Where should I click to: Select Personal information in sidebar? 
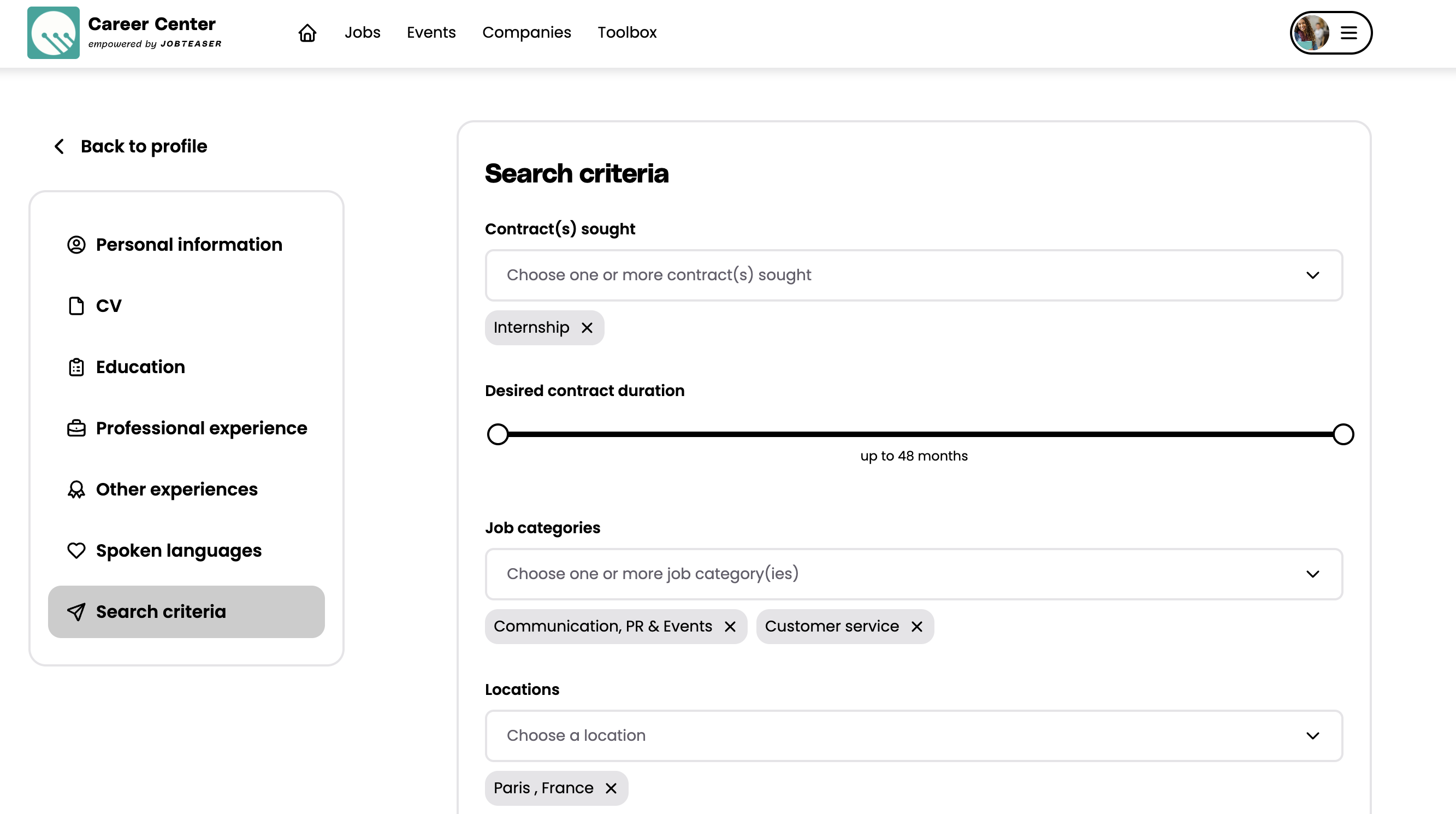click(x=188, y=245)
